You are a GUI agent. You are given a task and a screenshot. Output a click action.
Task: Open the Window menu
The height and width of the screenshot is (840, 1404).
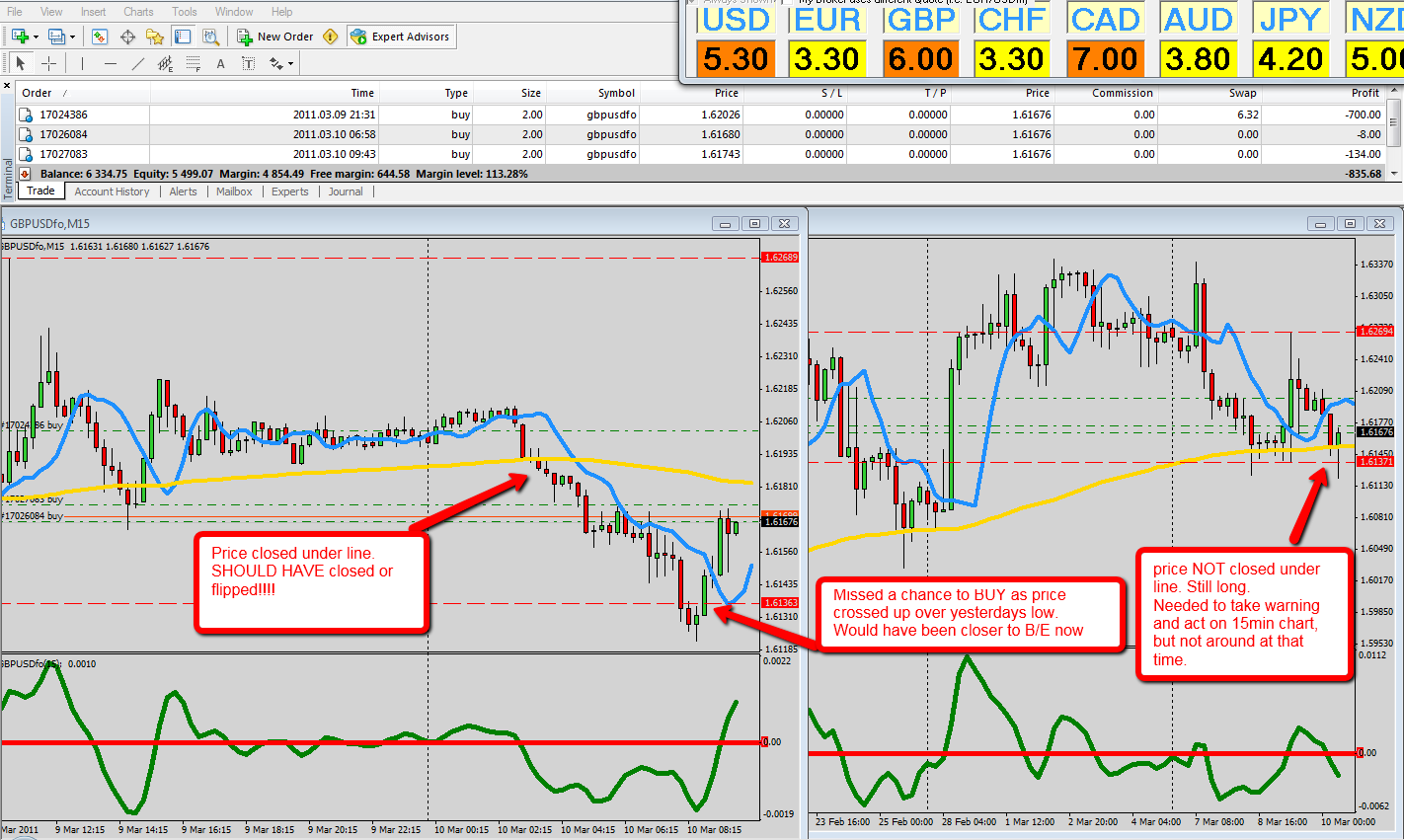tap(234, 12)
